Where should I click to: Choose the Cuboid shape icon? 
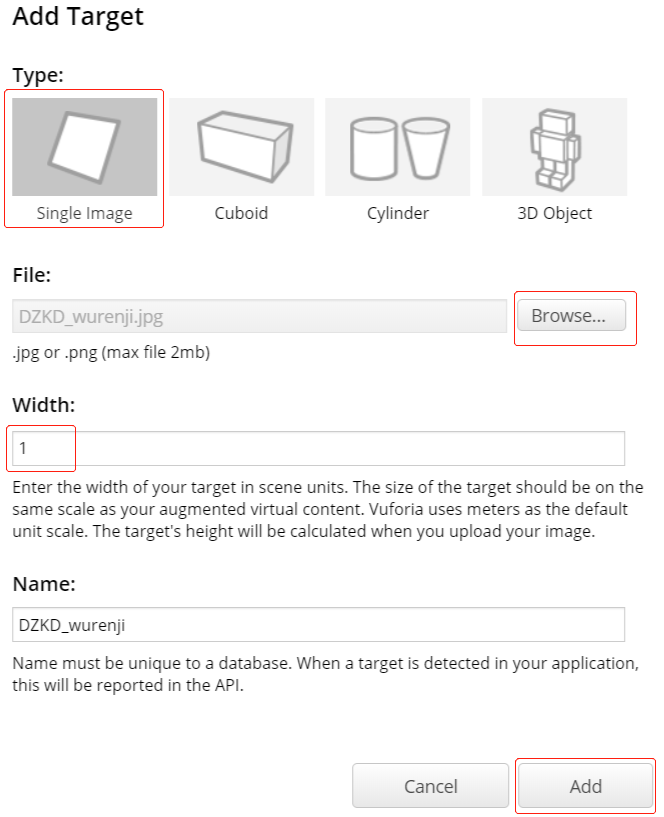(x=242, y=147)
